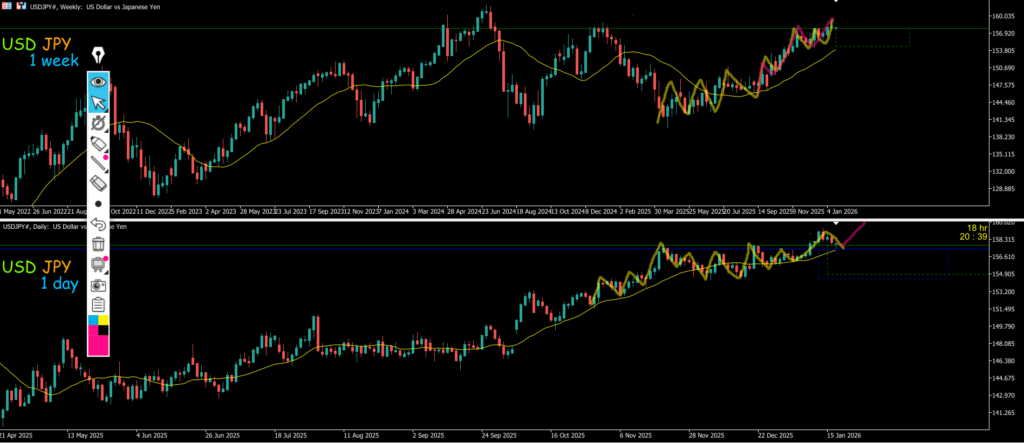Undo the last drawing stroke

click(98, 224)
